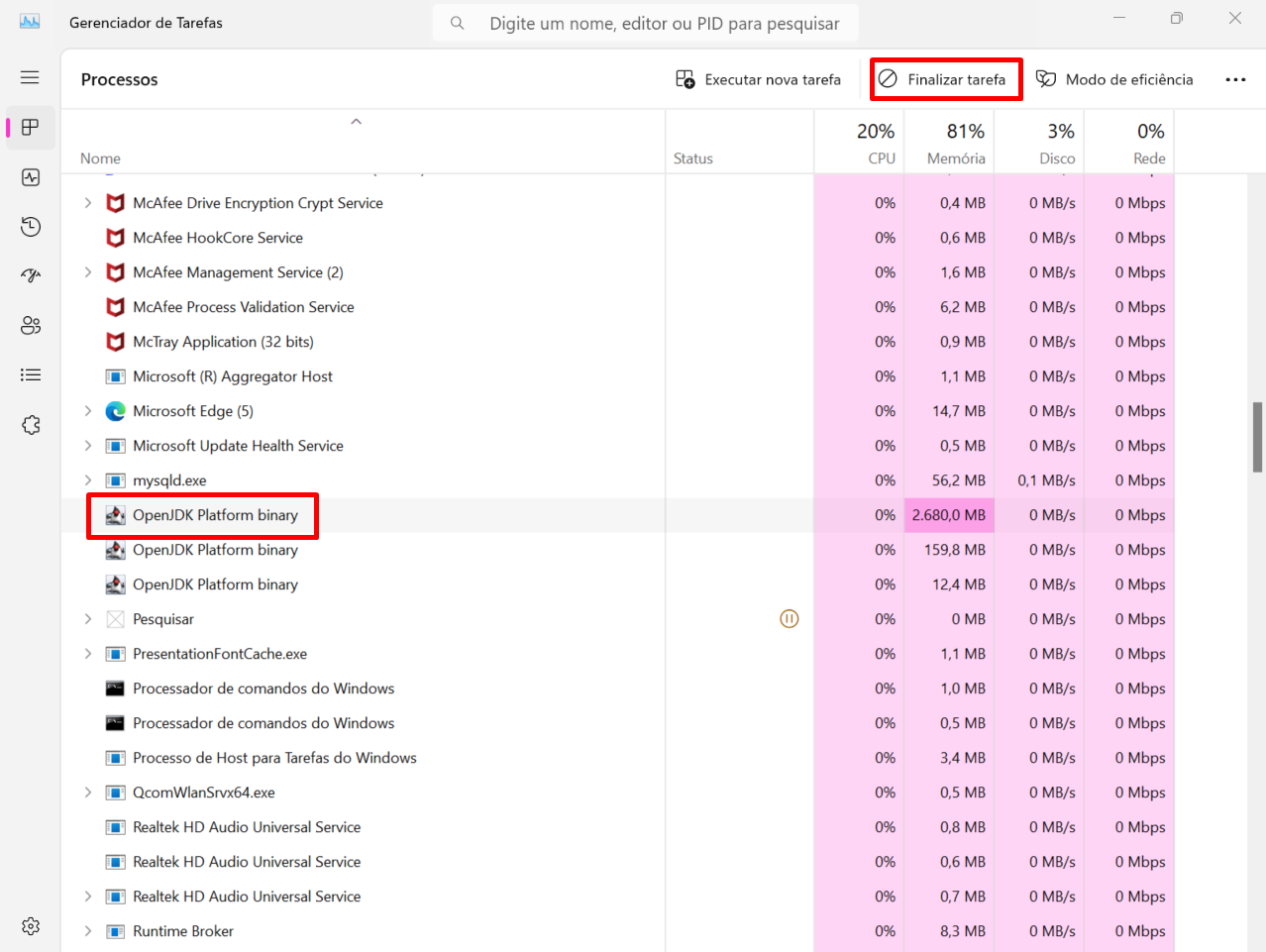The width and height of the screenshot is (1266, 952).
Task: Click the 0,1 MB/s disk value for mysqld.exe
Action: [1046, 480]
